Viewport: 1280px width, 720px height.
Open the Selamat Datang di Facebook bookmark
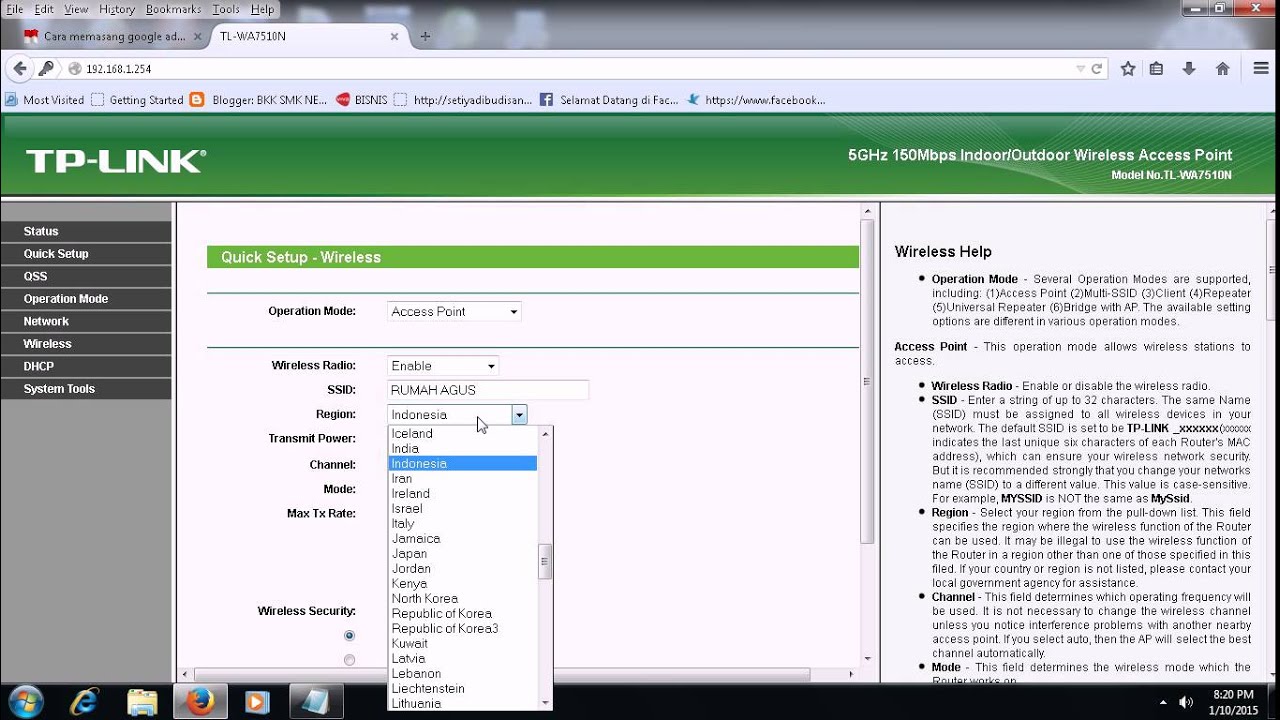pyautogui.click(x=608, y=100)
